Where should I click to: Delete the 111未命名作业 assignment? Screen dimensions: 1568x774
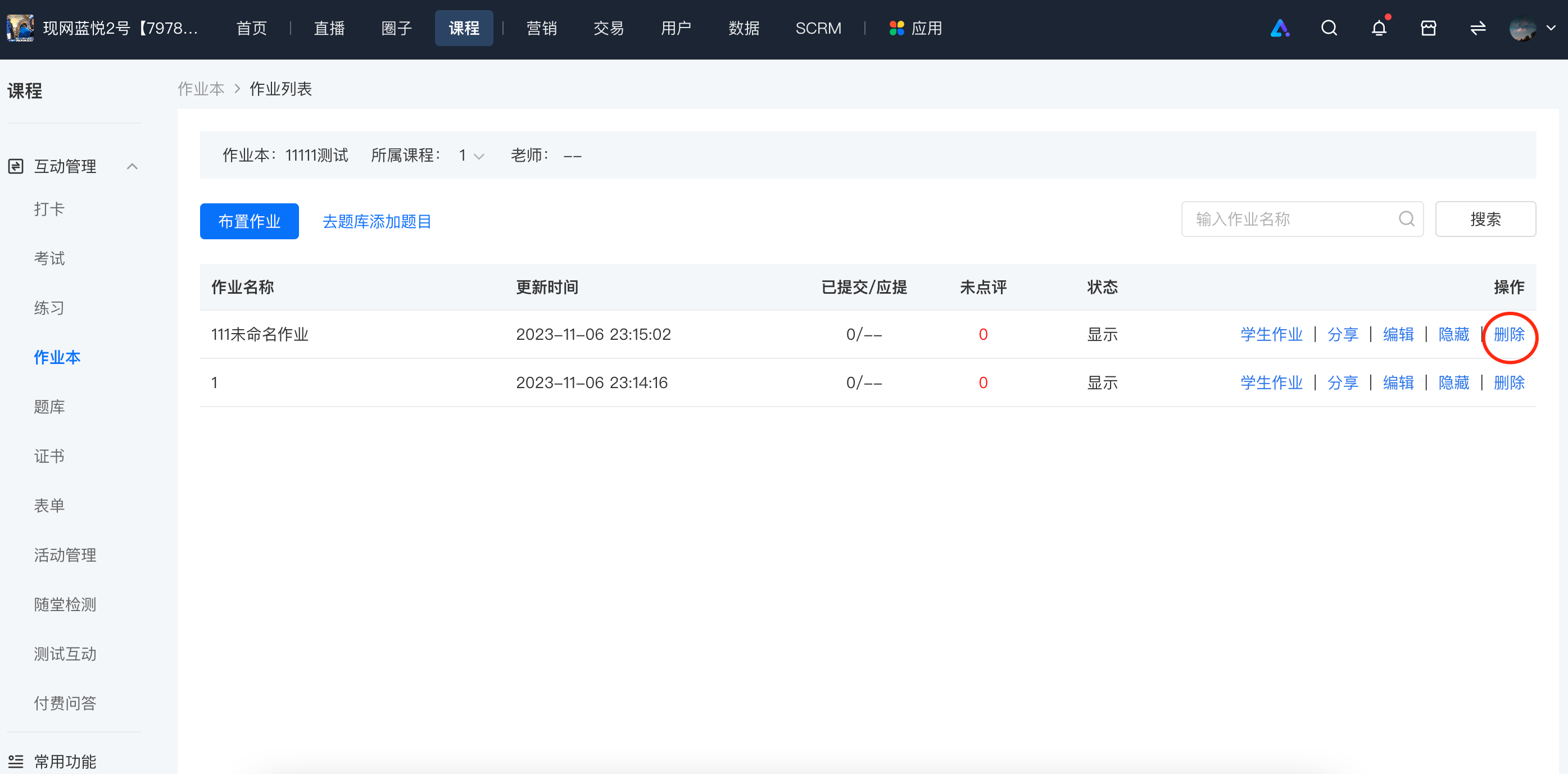pyautogui.click(x=1509, y=335)
